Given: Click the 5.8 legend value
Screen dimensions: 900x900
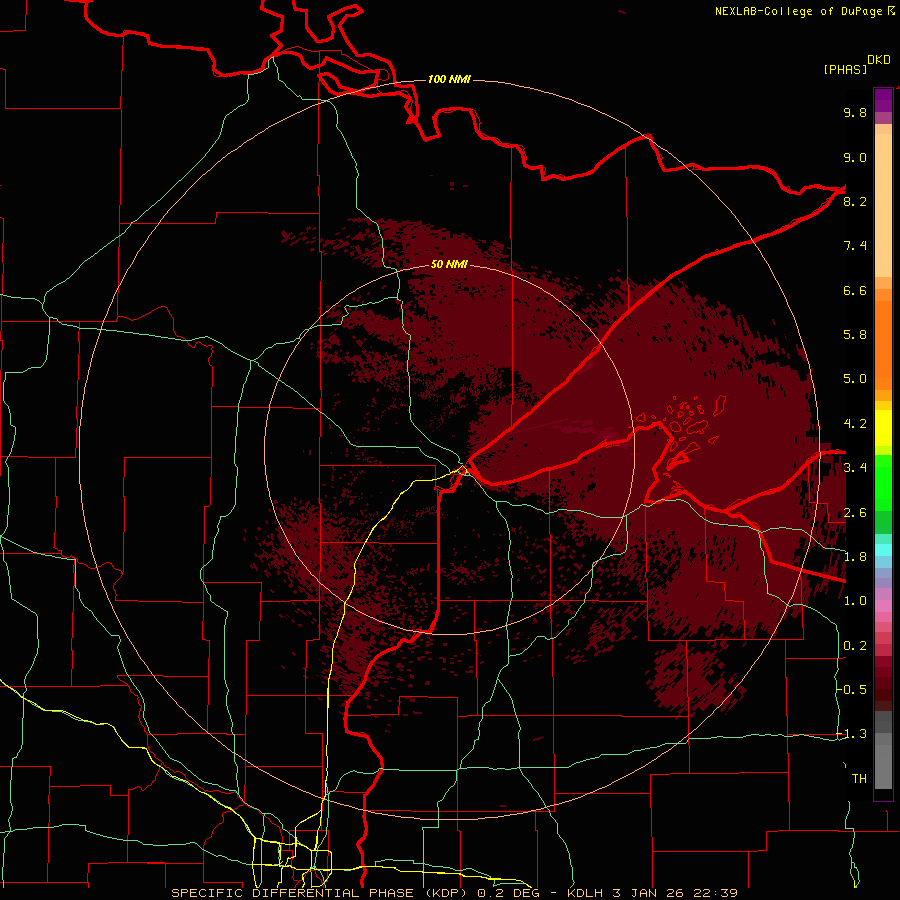Looking at the screenshot, I should pyautogui.click(x=855, y=335).
